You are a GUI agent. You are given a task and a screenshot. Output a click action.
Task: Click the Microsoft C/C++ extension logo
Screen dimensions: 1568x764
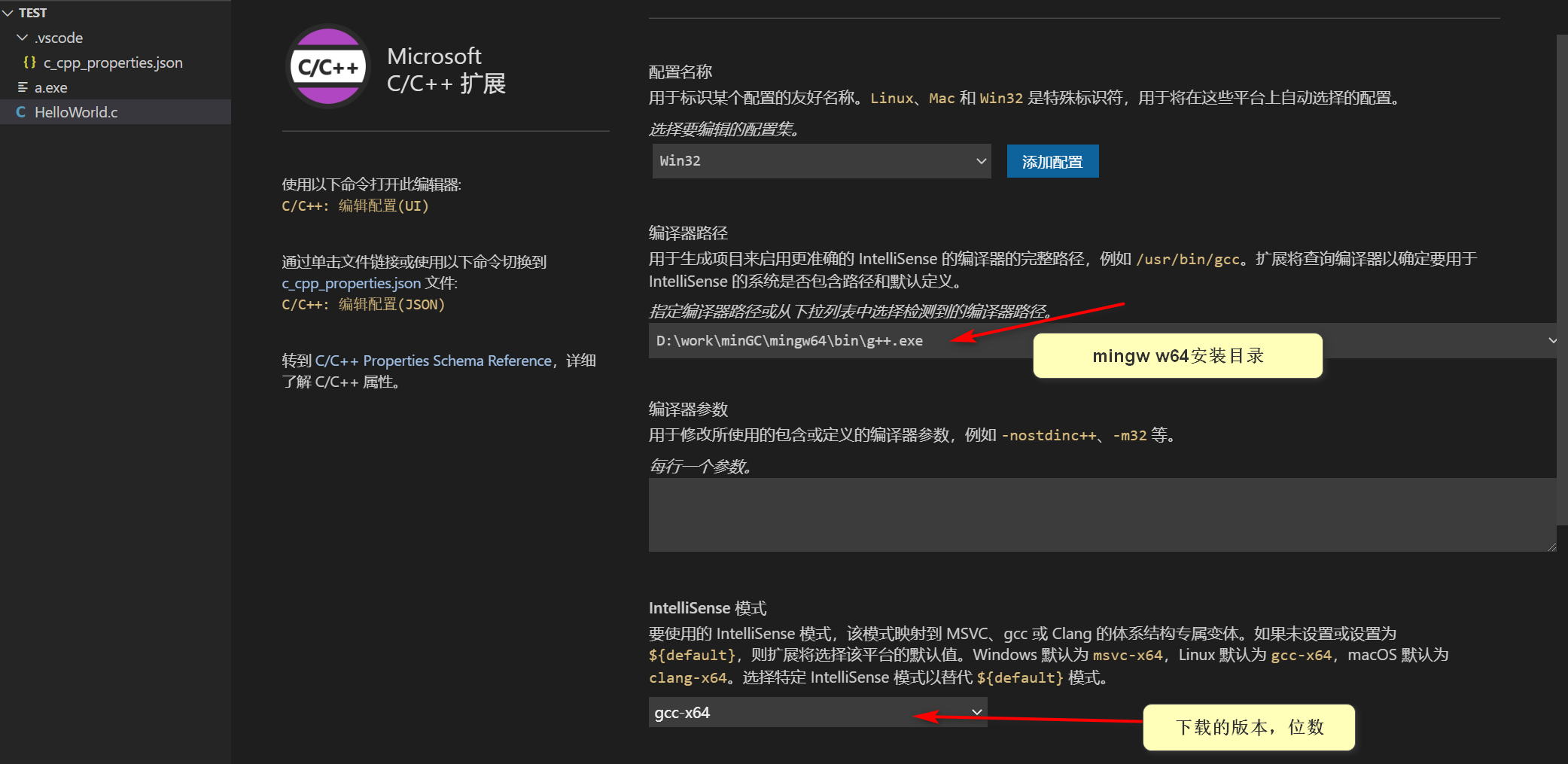point(328,67)
